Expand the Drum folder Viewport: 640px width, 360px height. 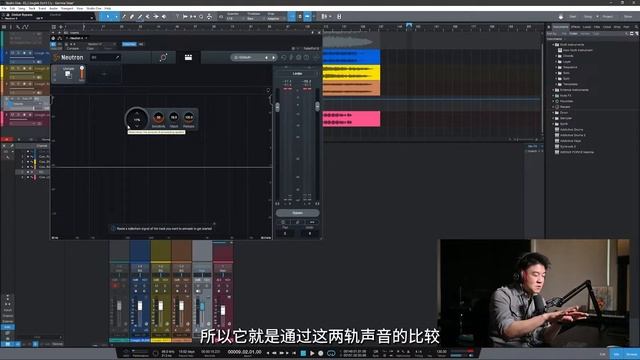[554, 113]
